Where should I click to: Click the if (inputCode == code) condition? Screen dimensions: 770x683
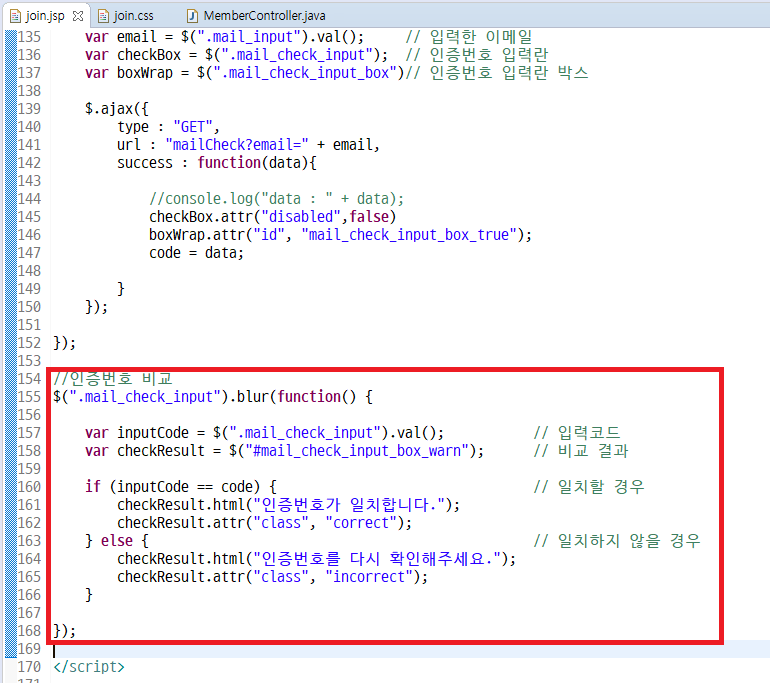[x=181, y=487]
